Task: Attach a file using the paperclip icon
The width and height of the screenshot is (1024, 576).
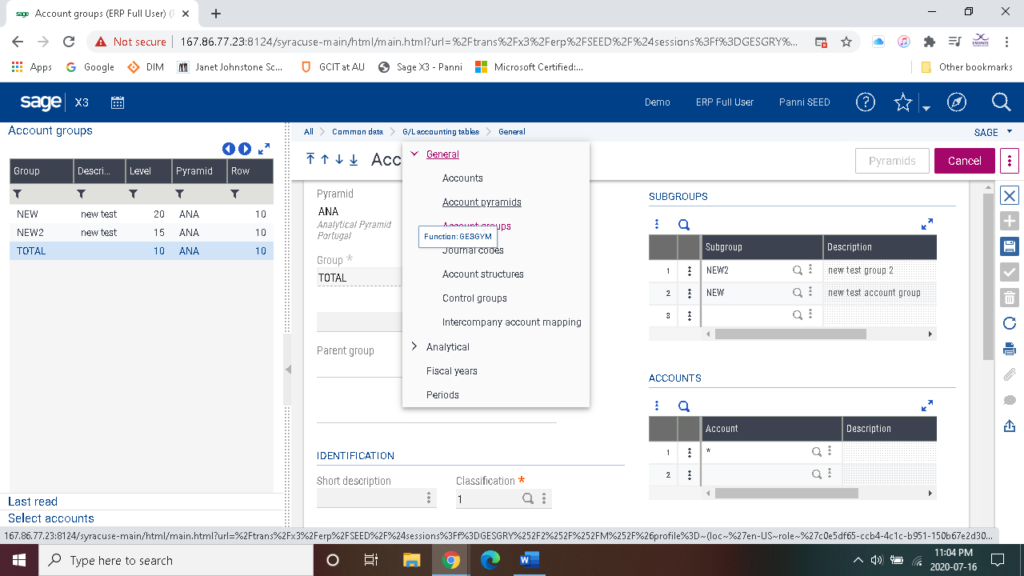Action: tap(1009, 375)
